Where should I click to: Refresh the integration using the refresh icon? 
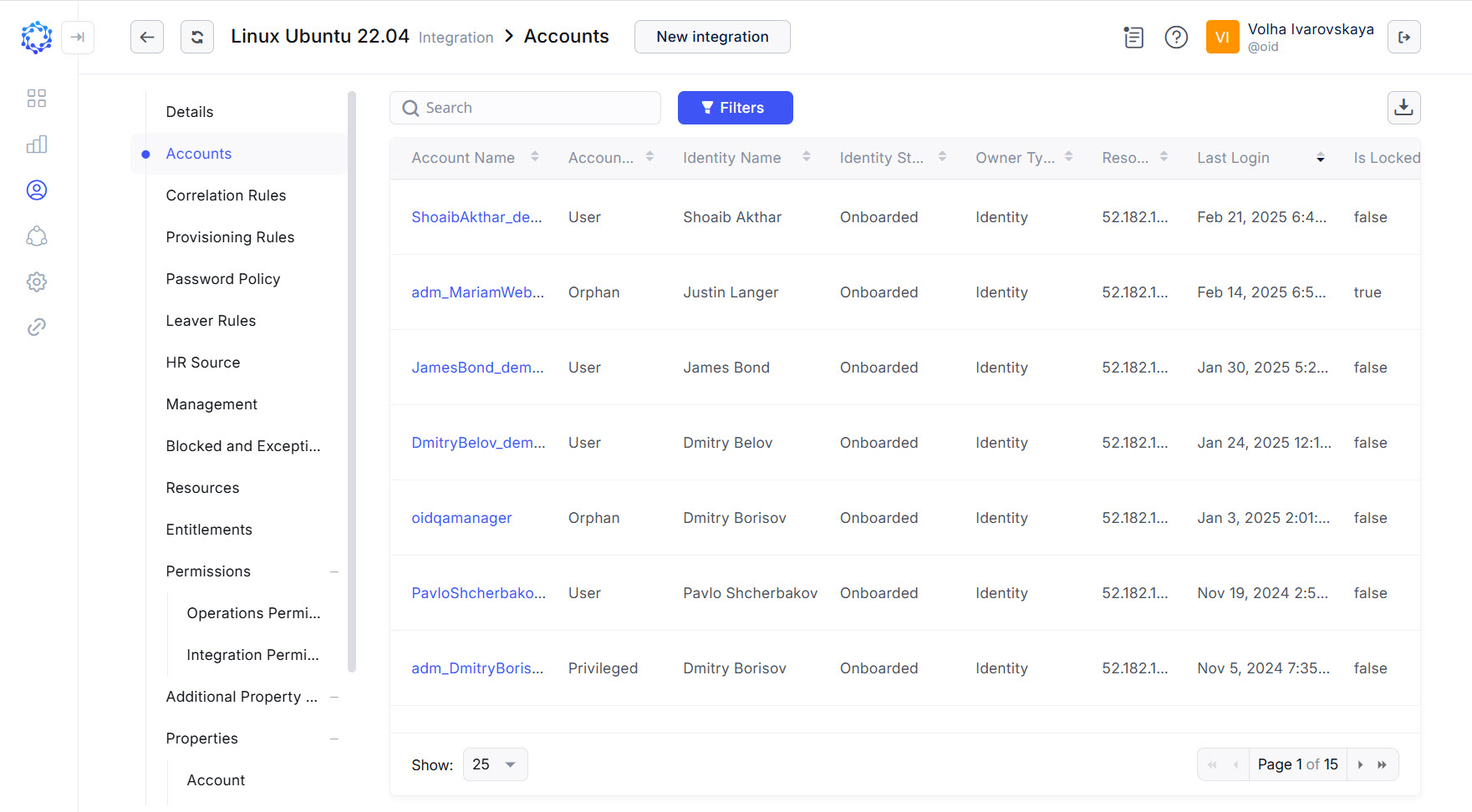coord(197,37)
